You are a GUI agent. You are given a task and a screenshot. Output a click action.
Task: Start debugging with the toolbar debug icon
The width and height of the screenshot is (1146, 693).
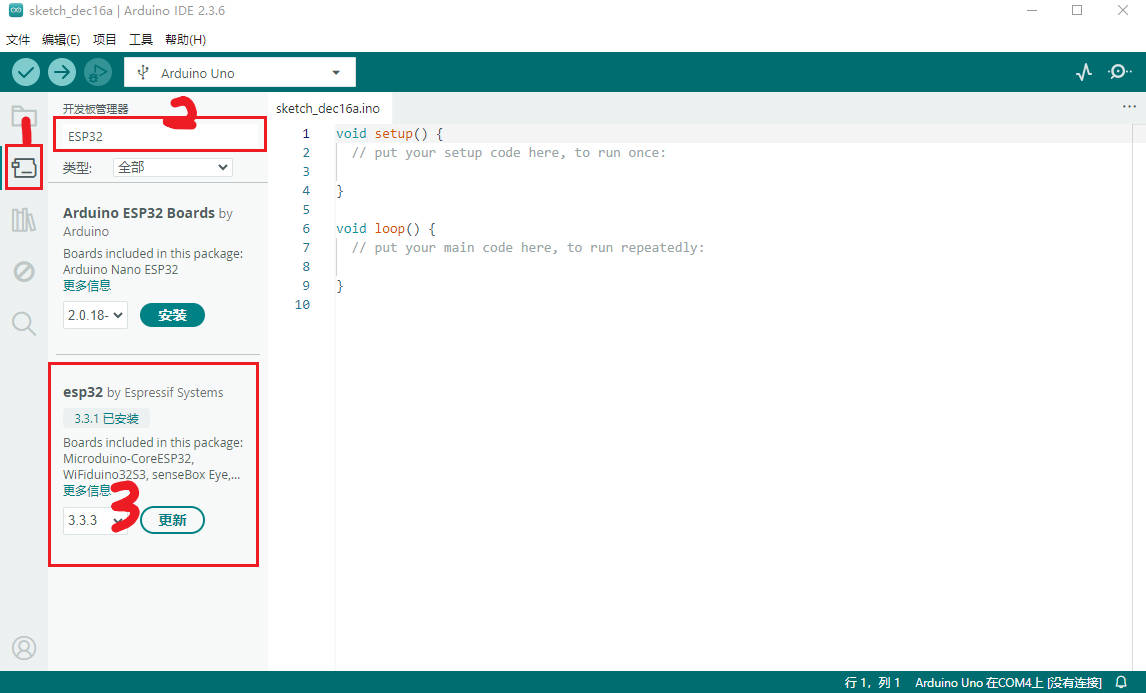pos(97,71)
